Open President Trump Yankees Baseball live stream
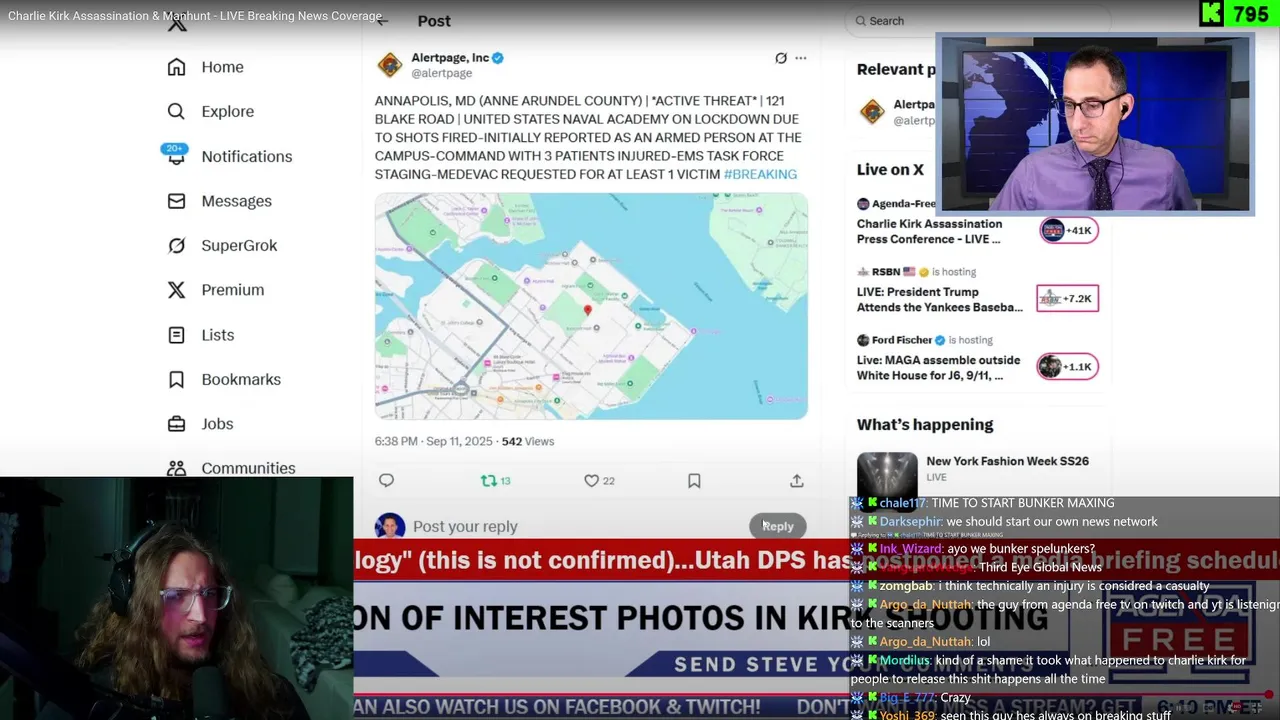Image resolution: width=1280 pixels, height=720 pixels. [939, 299]
